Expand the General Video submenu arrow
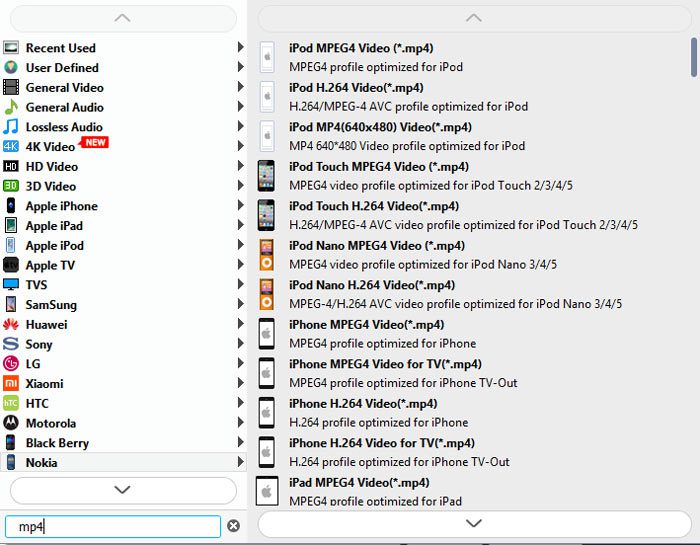The image size is (700, 545). point(241,87)
